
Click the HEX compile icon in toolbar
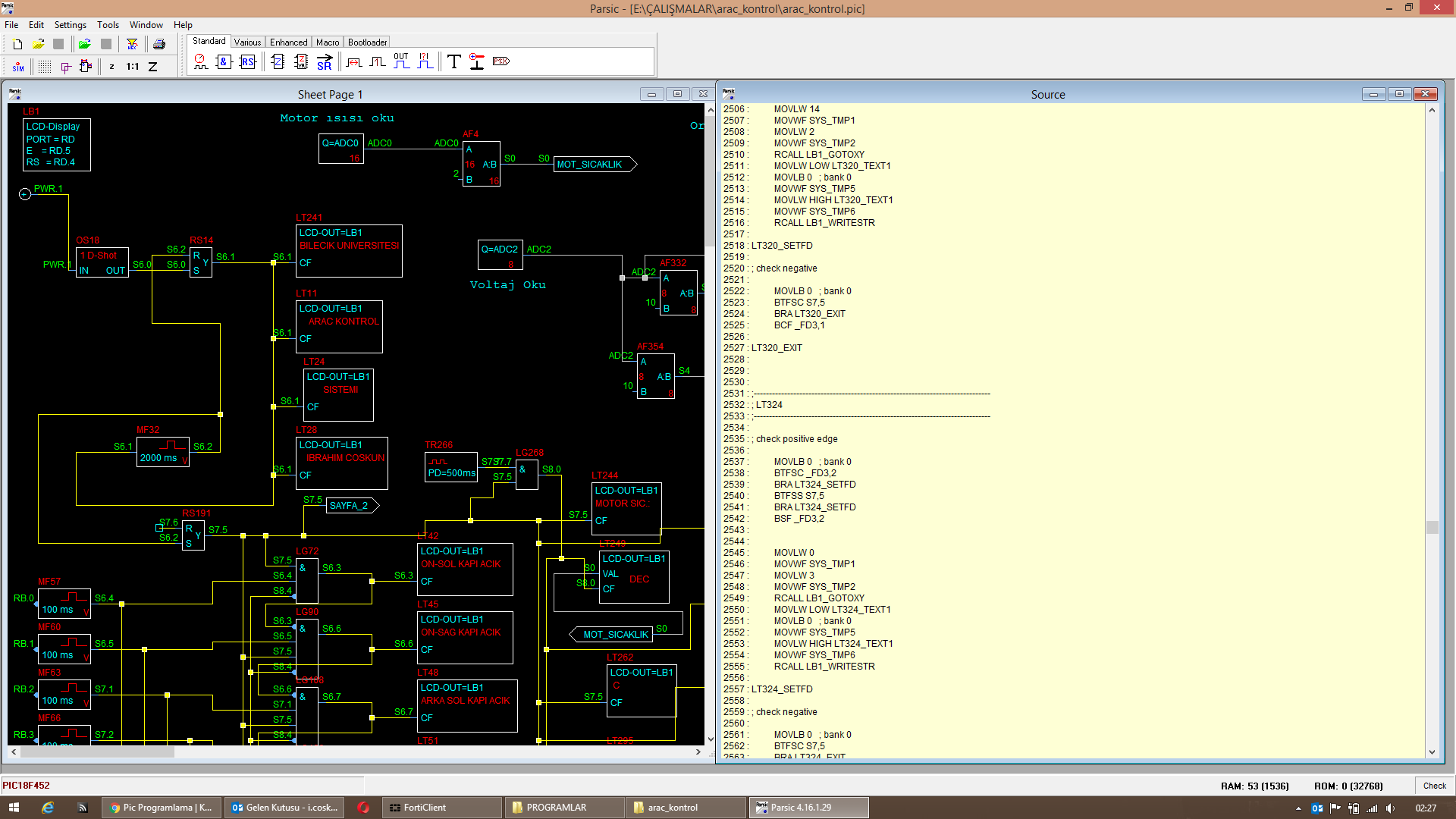[x=132, y=44]
